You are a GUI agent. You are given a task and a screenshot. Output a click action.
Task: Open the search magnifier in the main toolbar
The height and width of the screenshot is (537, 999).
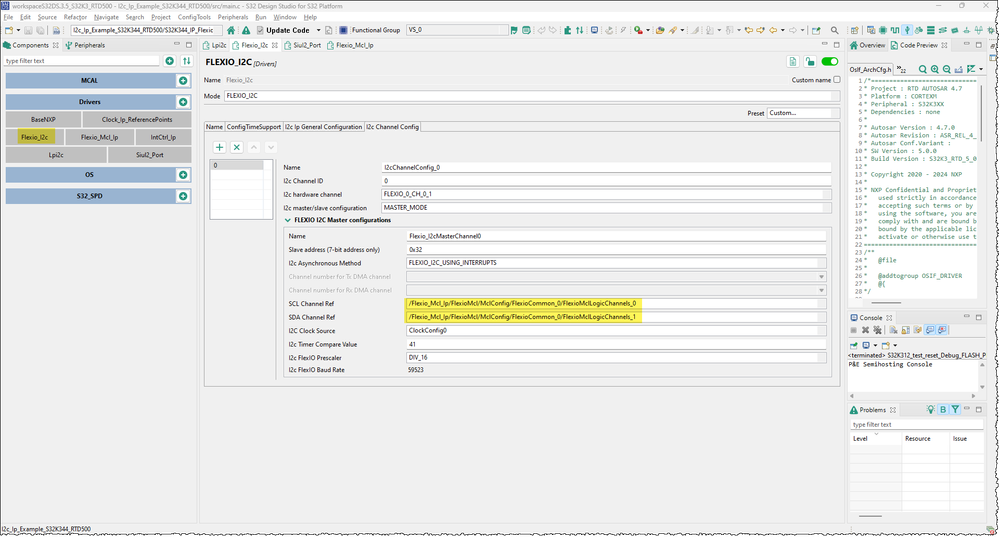click(x=835, y=30)
